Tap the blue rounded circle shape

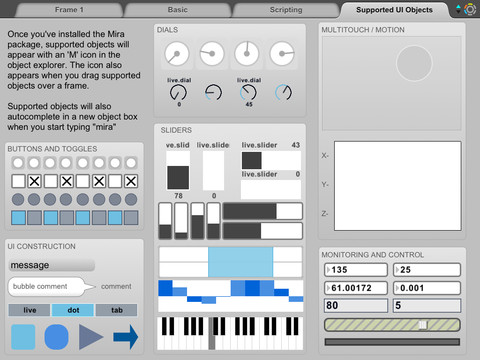pos(57,337)
